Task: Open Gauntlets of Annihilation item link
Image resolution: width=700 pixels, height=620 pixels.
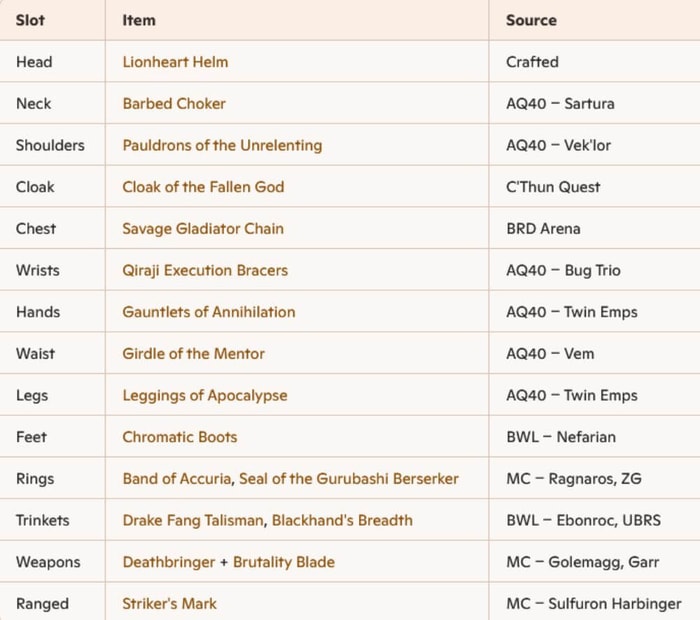Action: (x=209, y=312)
